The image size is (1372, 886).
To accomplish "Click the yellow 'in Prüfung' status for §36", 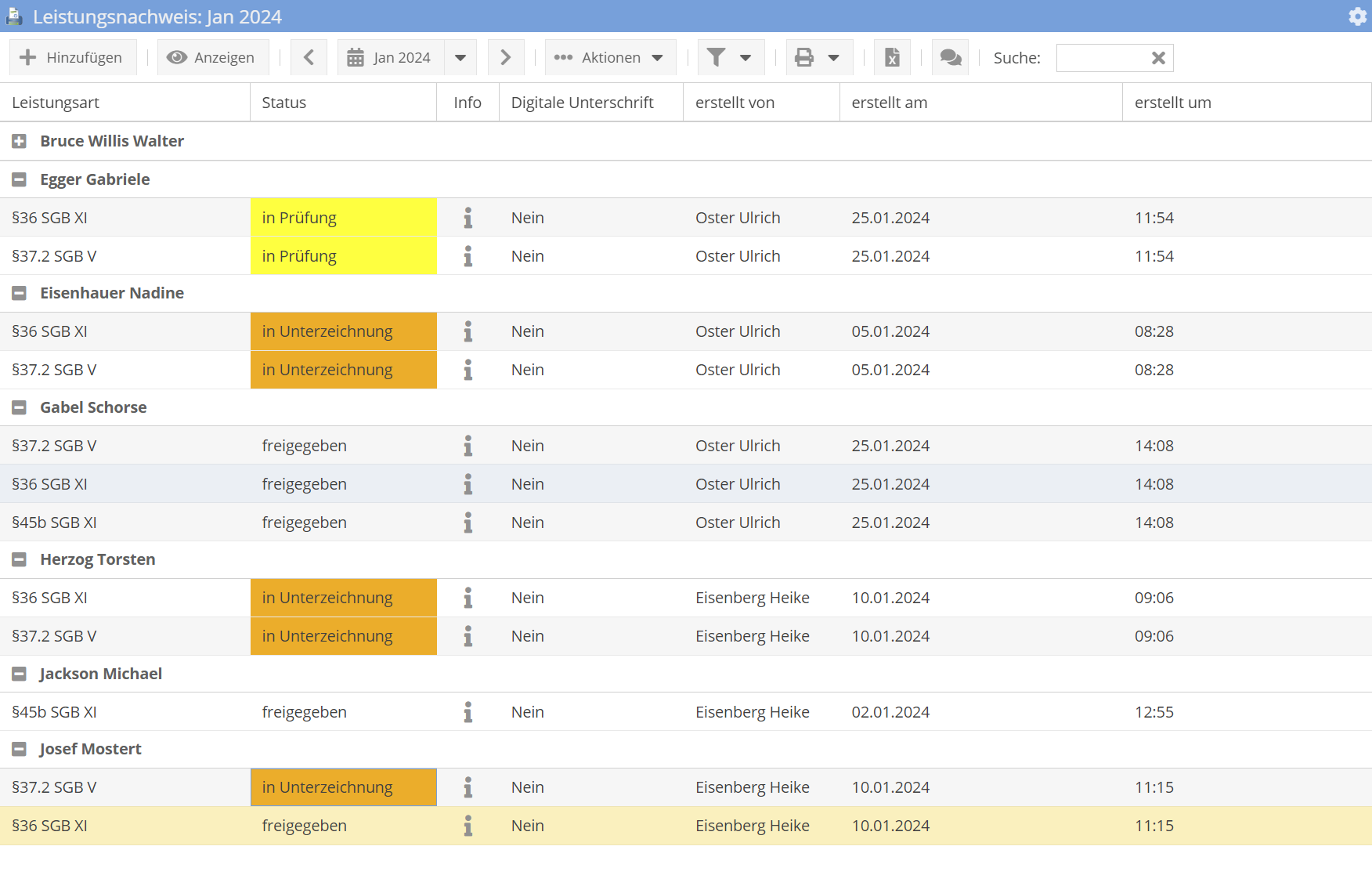I will (x=343, y=218).
